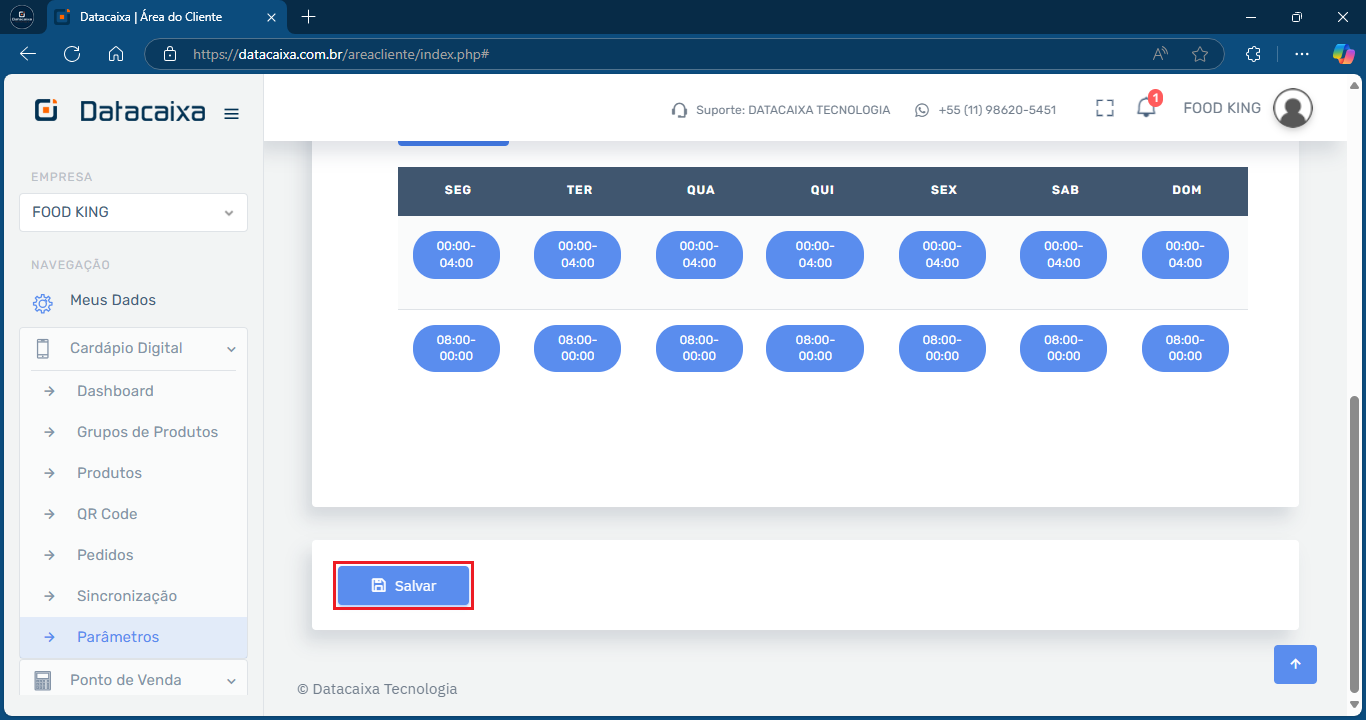Add page to favorites star icon
The image size is (1366, 720).
click(1200, 54)
